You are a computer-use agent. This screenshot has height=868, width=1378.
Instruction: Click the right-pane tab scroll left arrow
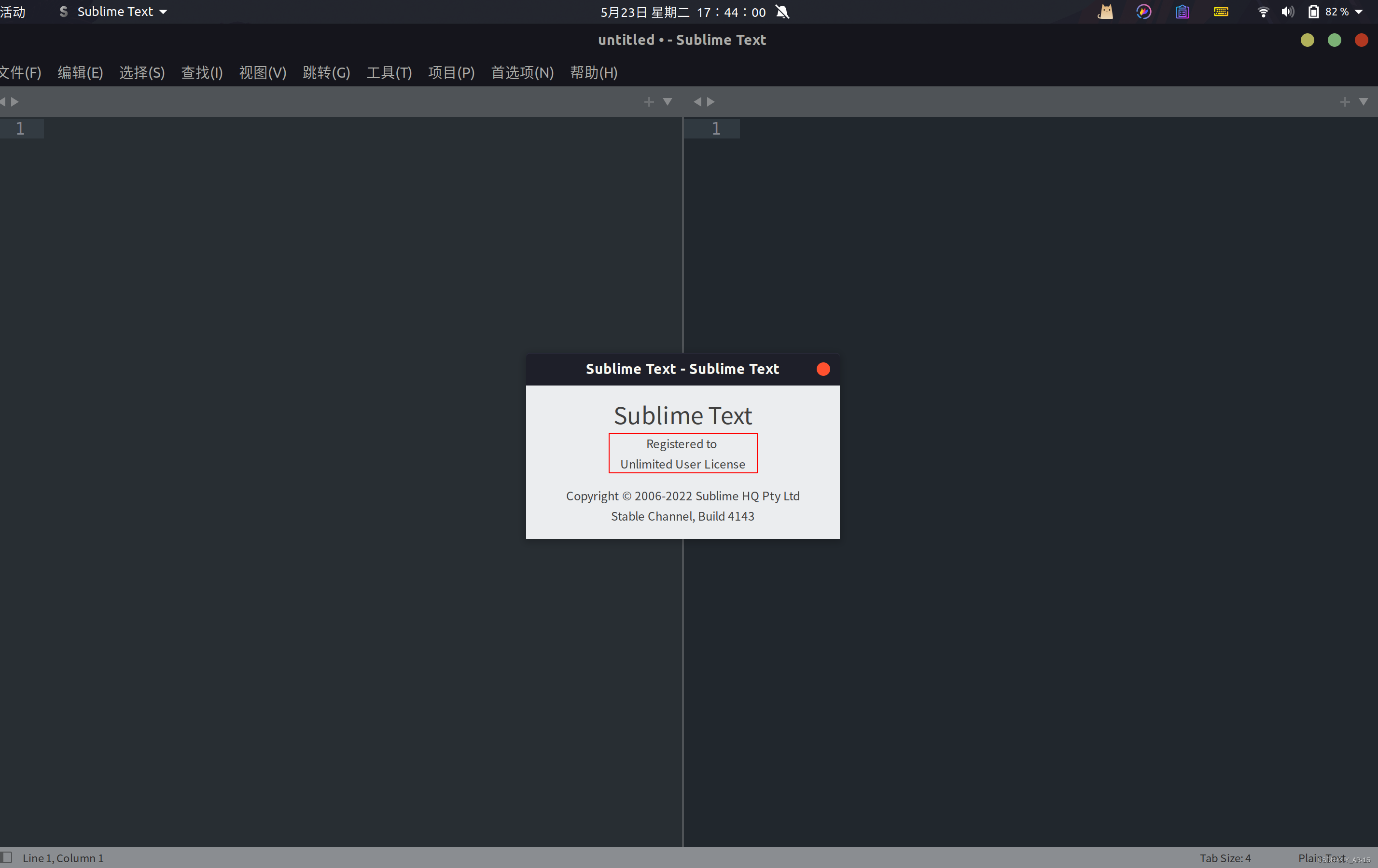(697, 102)
